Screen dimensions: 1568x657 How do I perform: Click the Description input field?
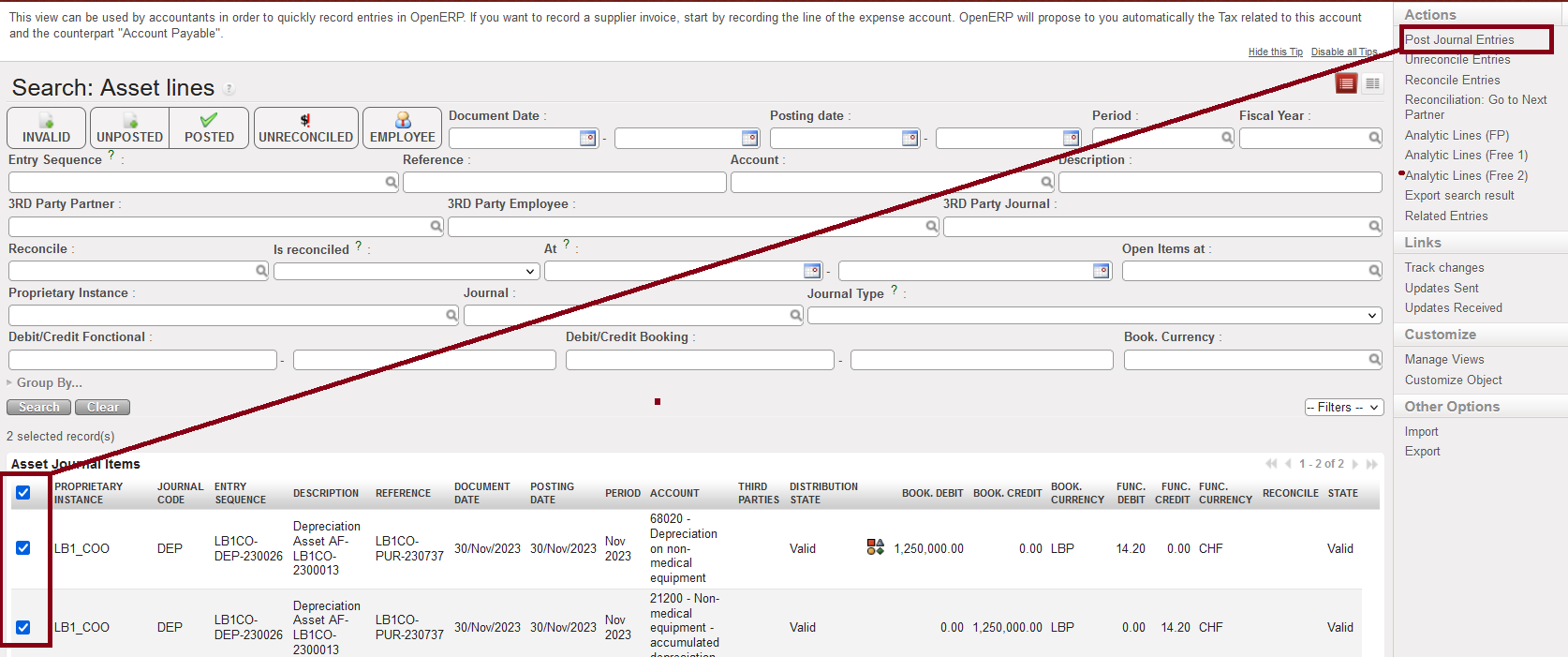pyautogui.click(x=1220, y=182)
